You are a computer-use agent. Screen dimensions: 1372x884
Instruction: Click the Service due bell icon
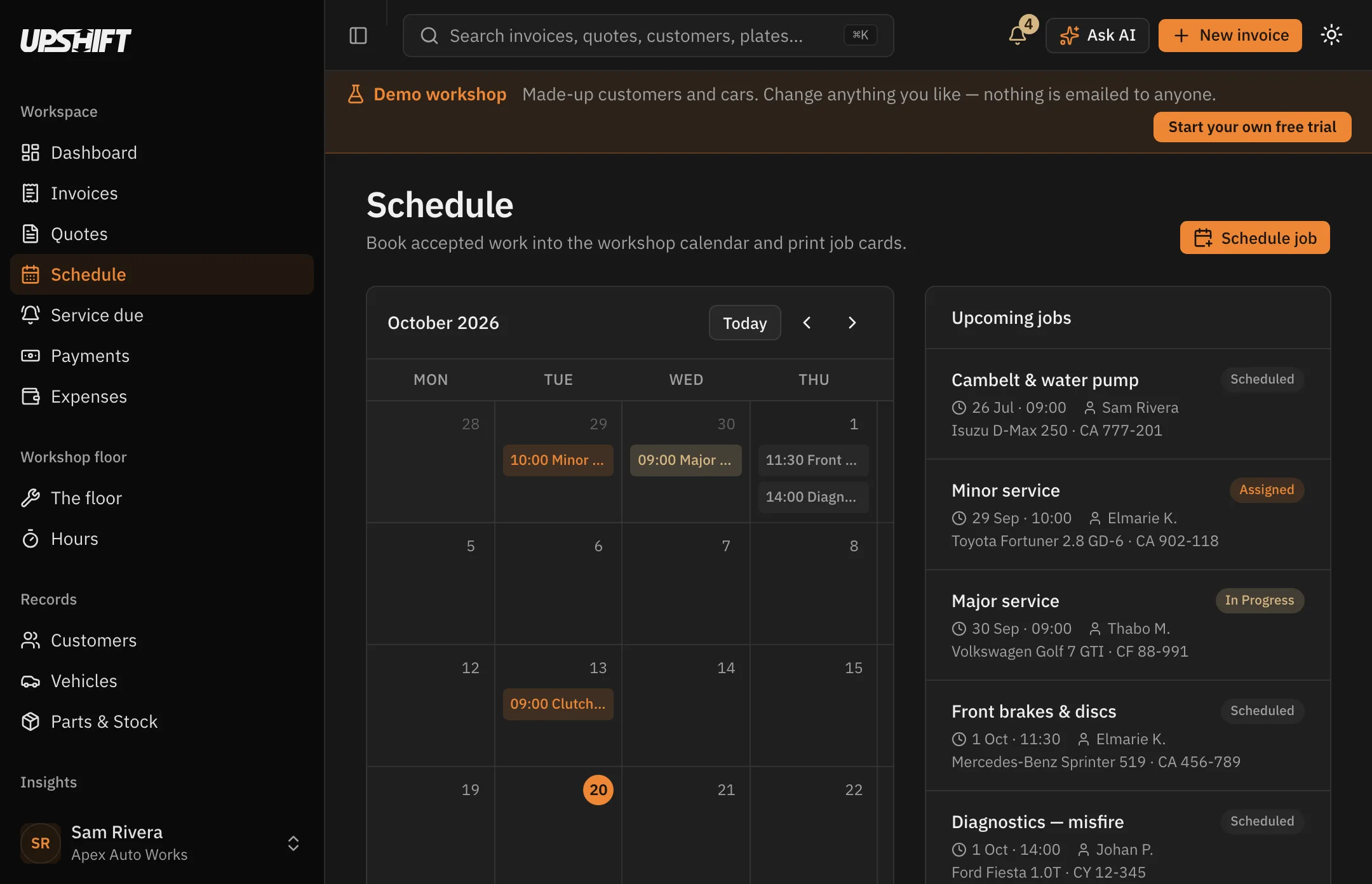coord(30,315)
